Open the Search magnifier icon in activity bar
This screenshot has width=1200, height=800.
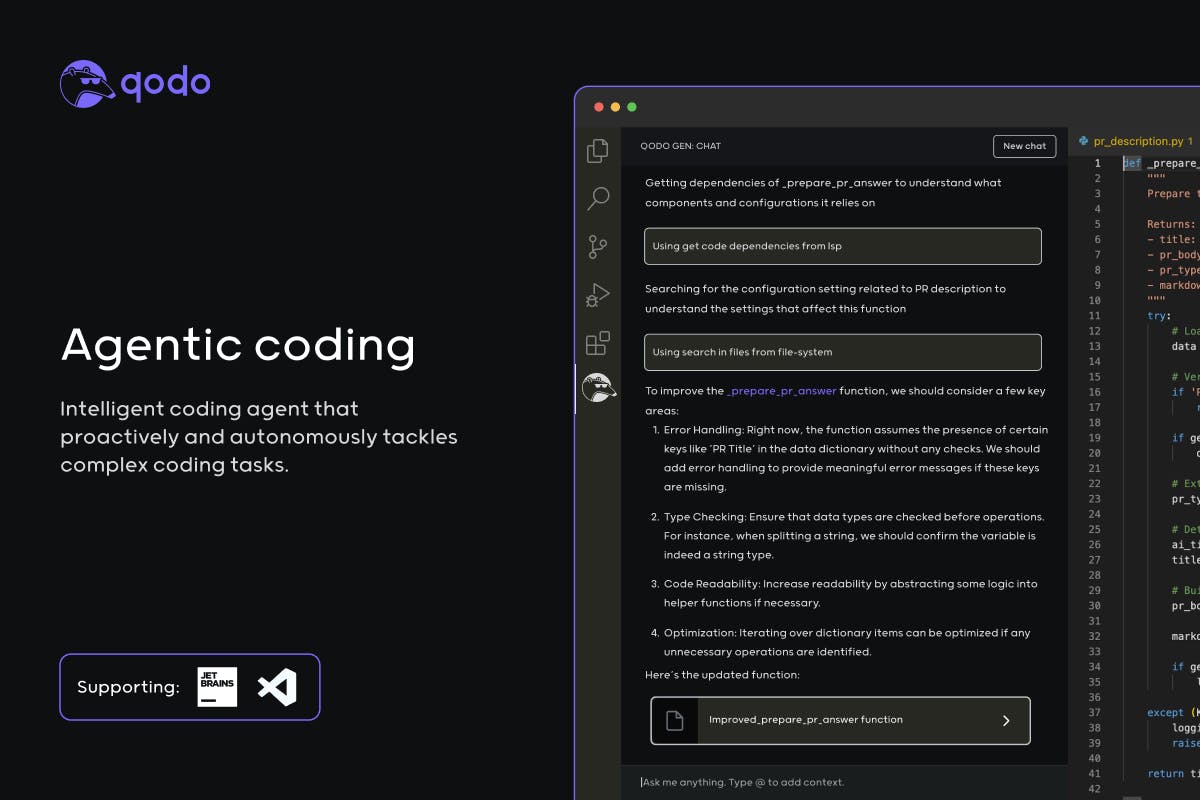(x=598, y=198)
